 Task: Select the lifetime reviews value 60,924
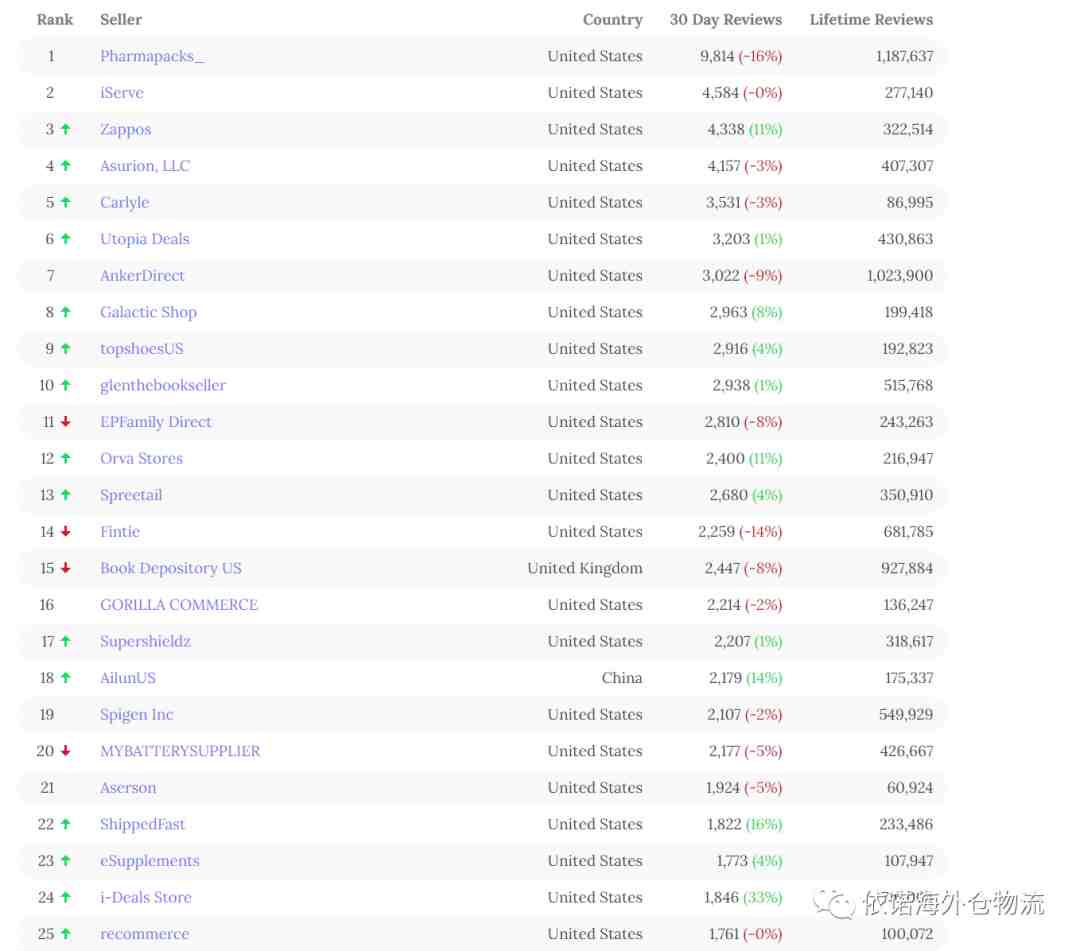910,787
